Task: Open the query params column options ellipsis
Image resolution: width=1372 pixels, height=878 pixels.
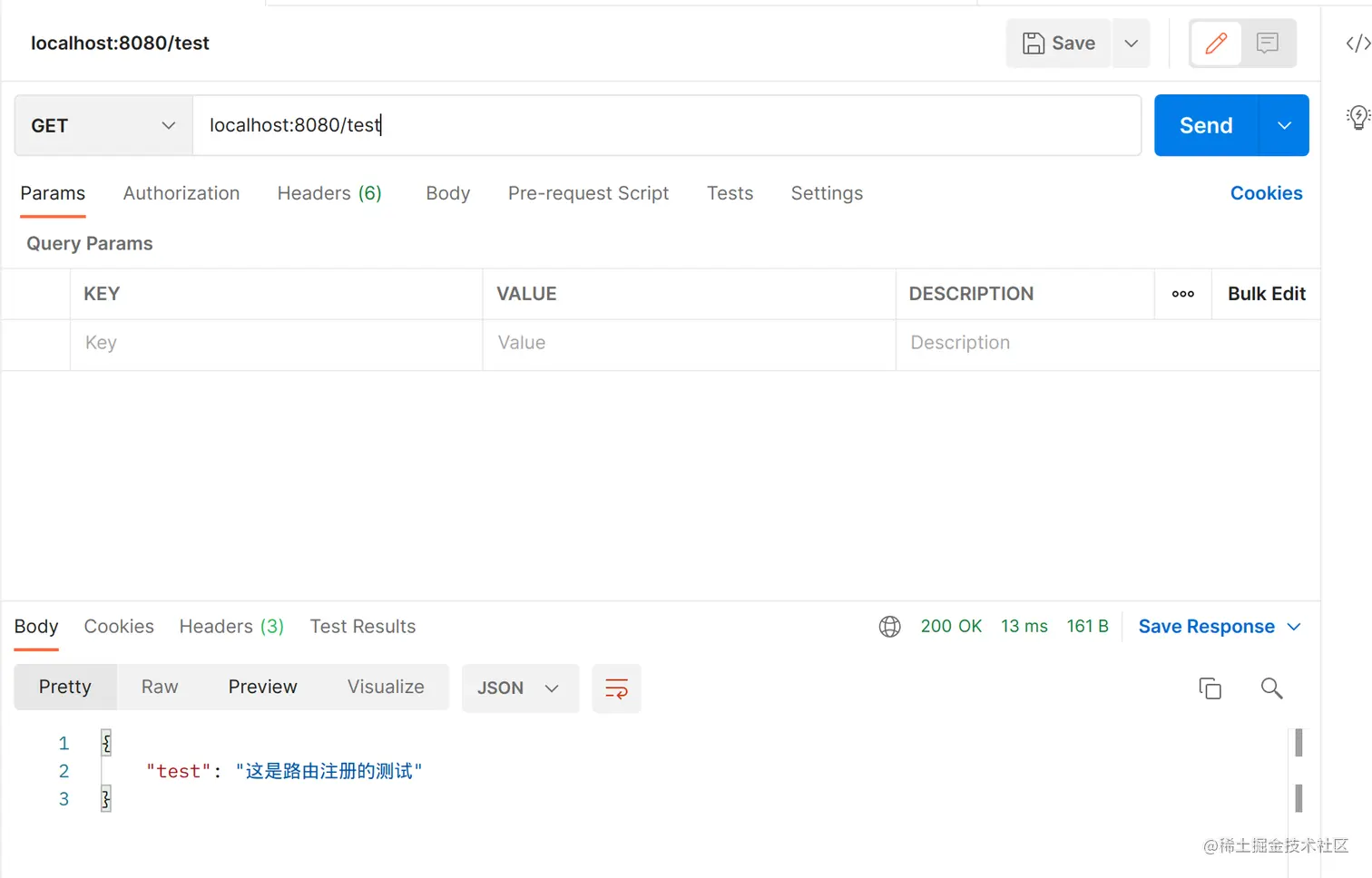Action: click(1183, 294)
